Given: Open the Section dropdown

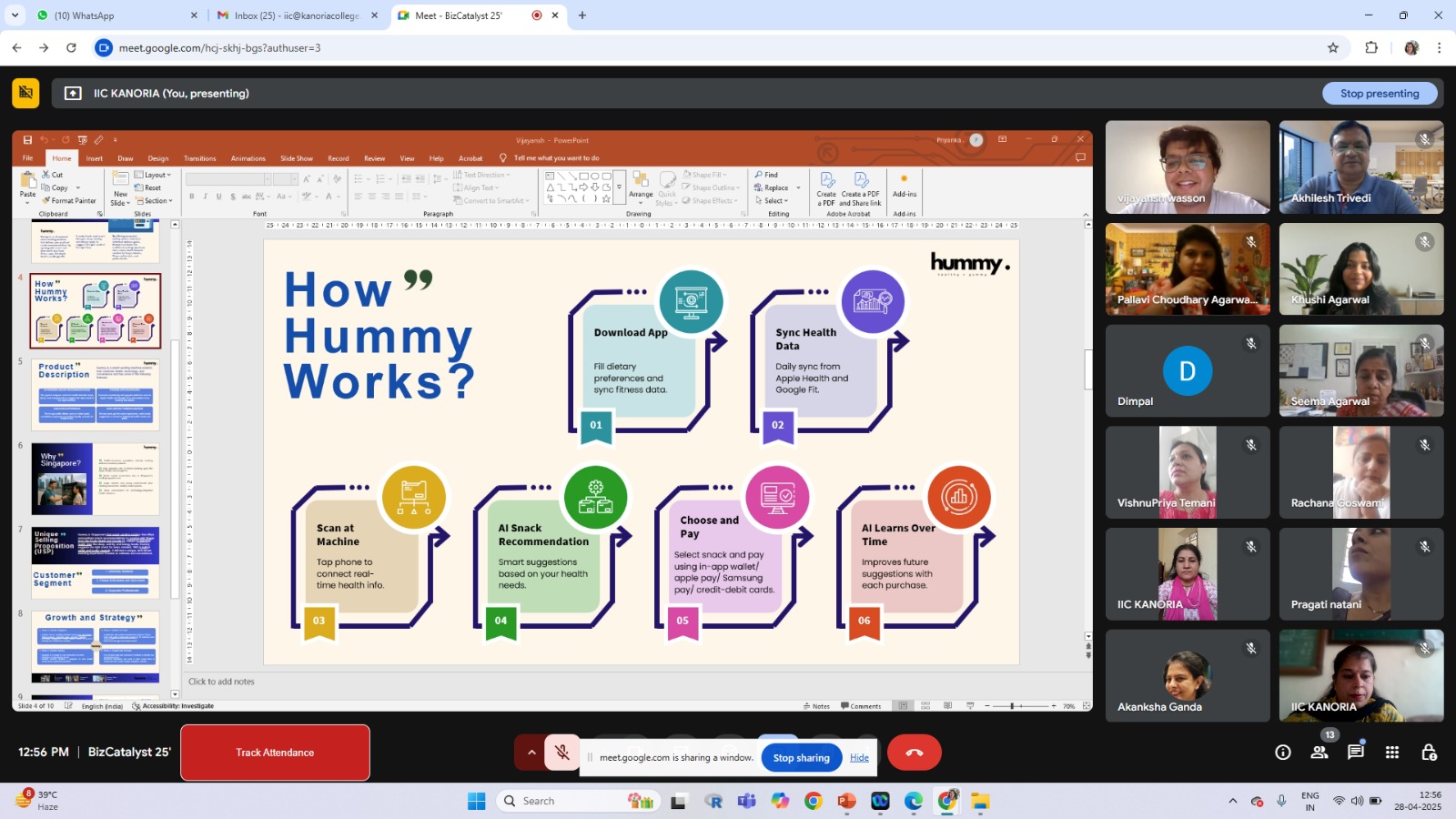Looking at the screenshot, I should [x=154, y=201].
